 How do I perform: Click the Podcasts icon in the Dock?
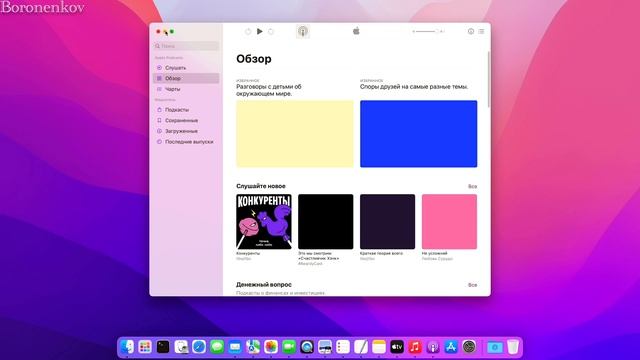pos(433,347)
